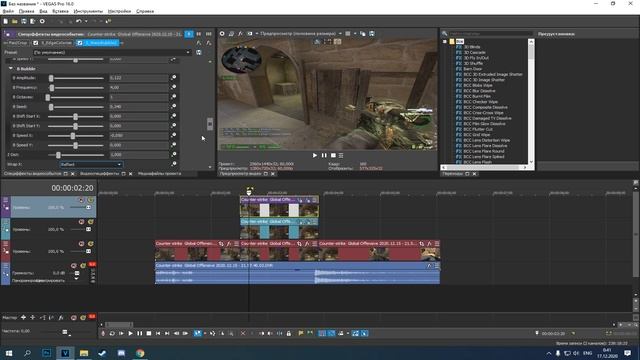Click the Event FX icon on the top clip
The height and width of the screenshot is (360, 640).
[x=308, y=200]
